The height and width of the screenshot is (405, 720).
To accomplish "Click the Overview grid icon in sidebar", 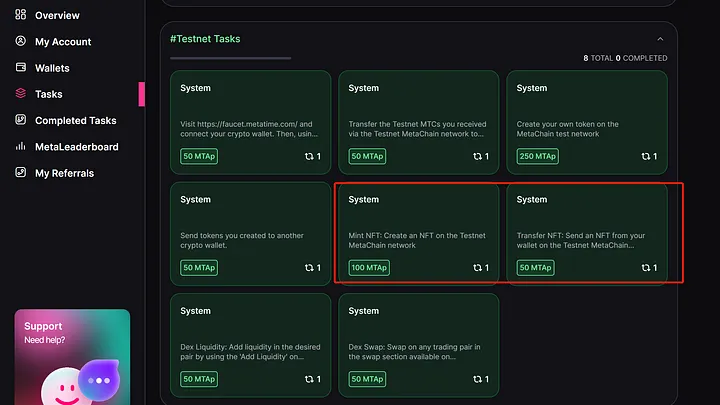I will pos(21,15).
